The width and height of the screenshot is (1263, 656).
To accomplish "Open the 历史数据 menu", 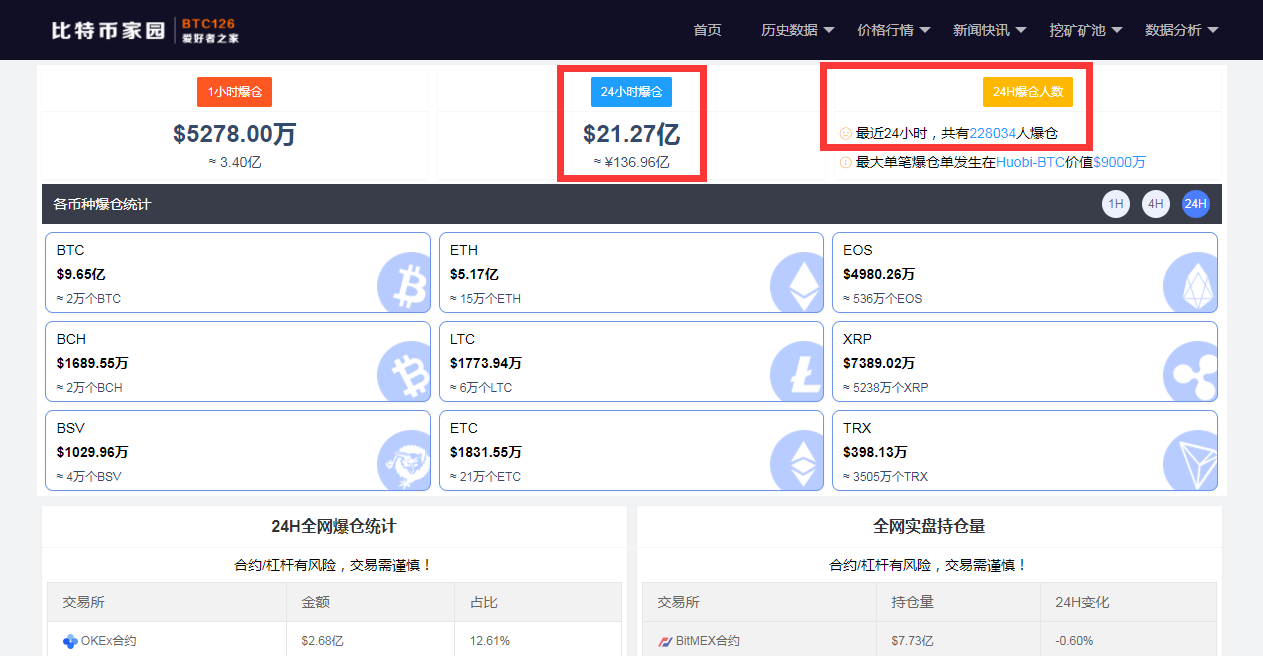I will click(x=789, y=30).
